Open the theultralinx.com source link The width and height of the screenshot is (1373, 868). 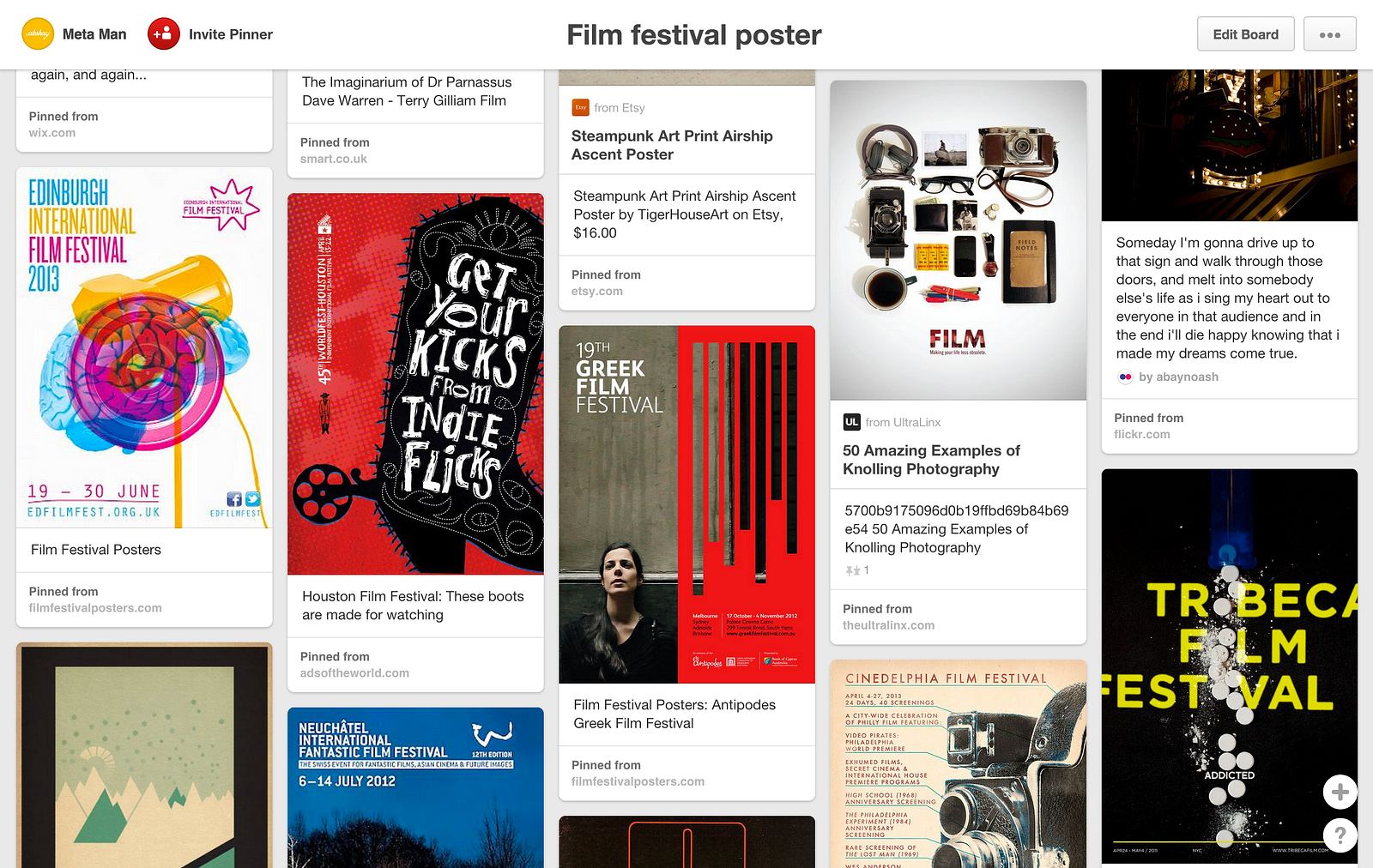[888, 625]
